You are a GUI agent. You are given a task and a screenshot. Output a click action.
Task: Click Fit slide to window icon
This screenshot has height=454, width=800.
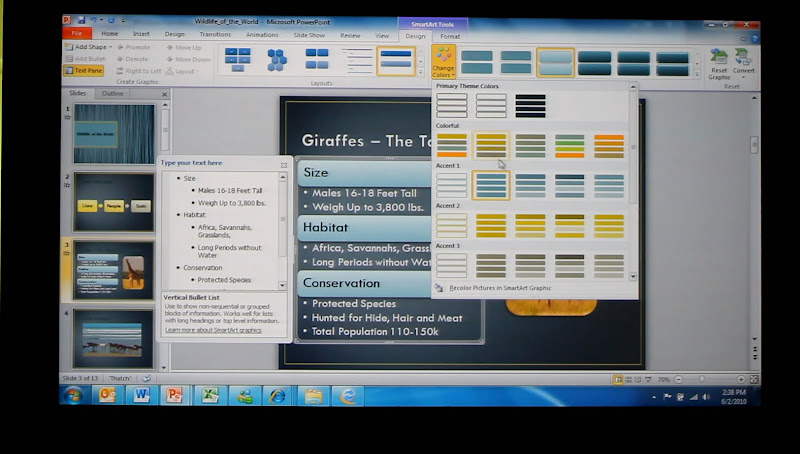click(754, 380)
